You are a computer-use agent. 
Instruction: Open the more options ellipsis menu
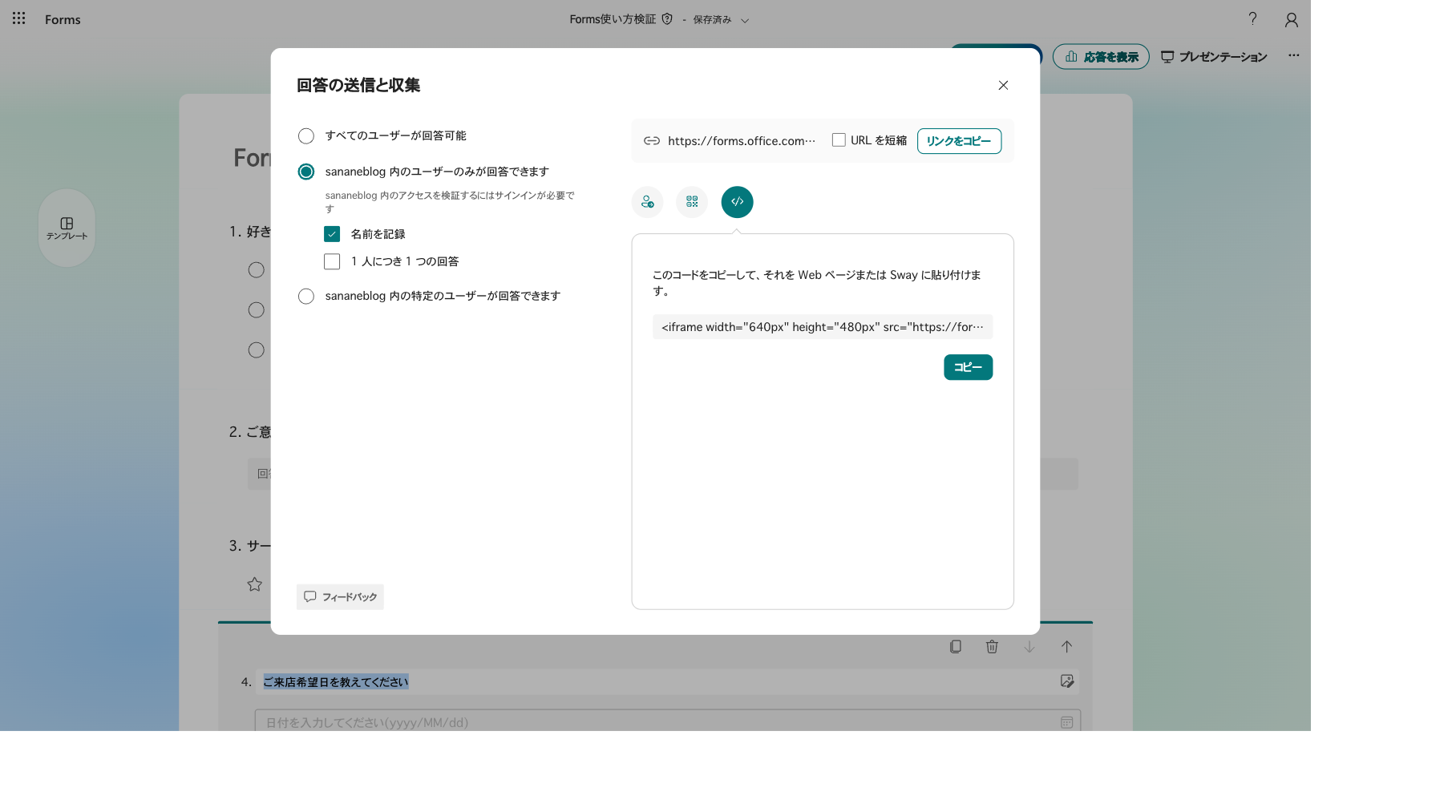pyautogui.click(x=1294, y=55)
